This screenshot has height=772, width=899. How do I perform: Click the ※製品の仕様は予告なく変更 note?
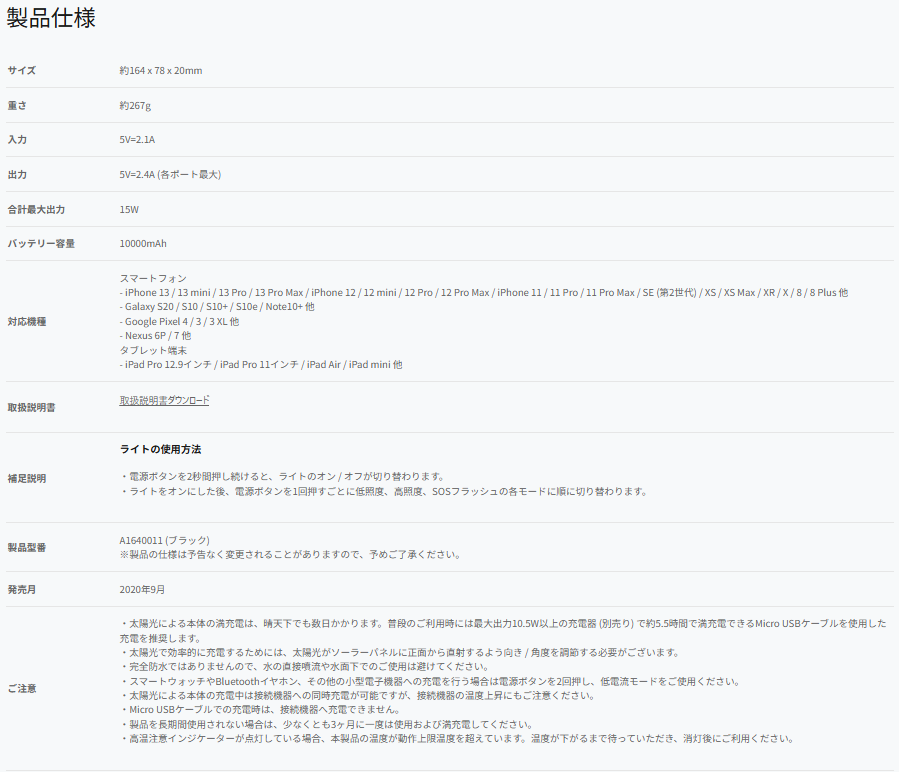click(x=290, y=555)
